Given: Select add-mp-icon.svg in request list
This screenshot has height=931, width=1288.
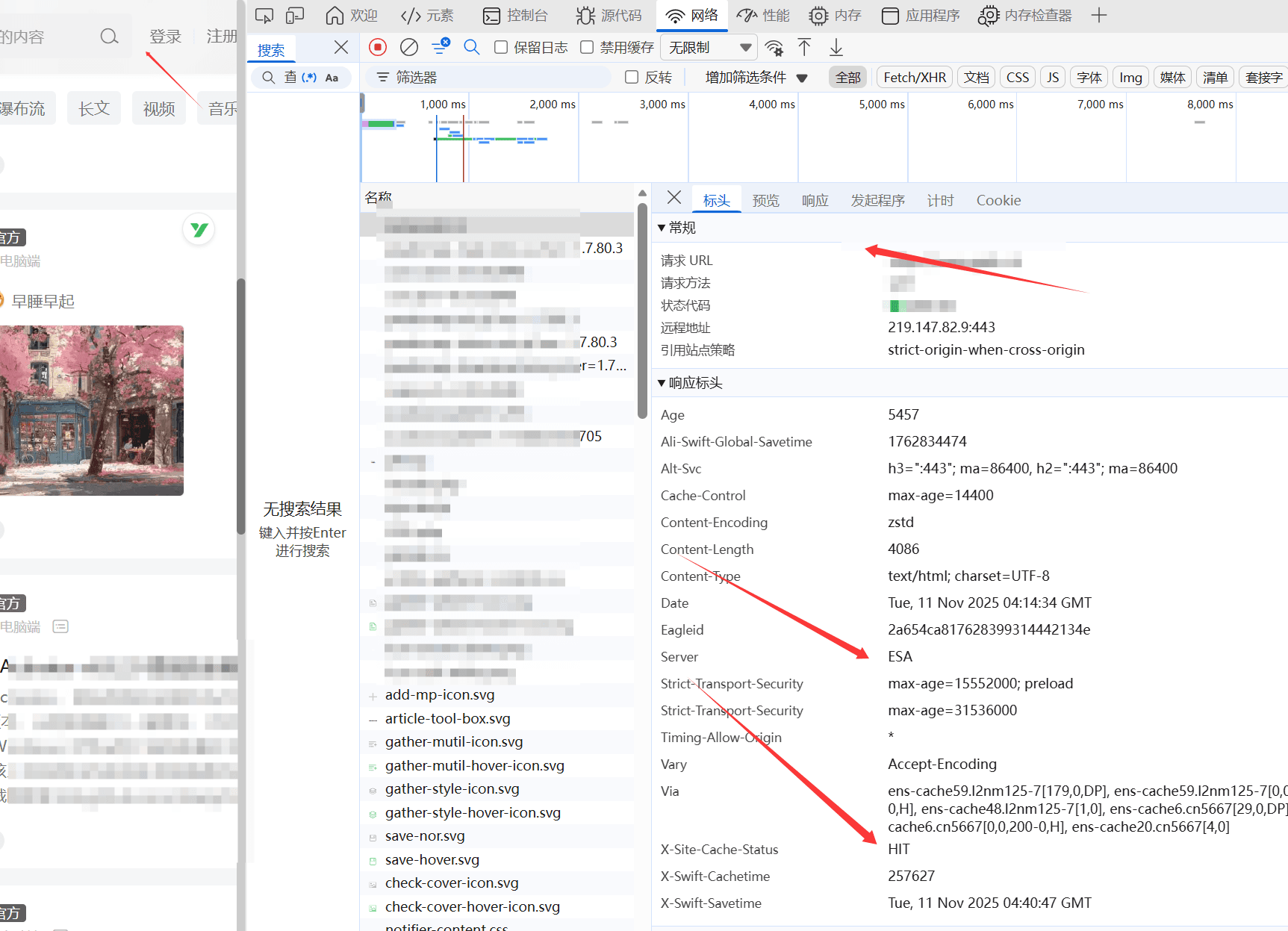Looking at the screenshot, I should 439,695.
